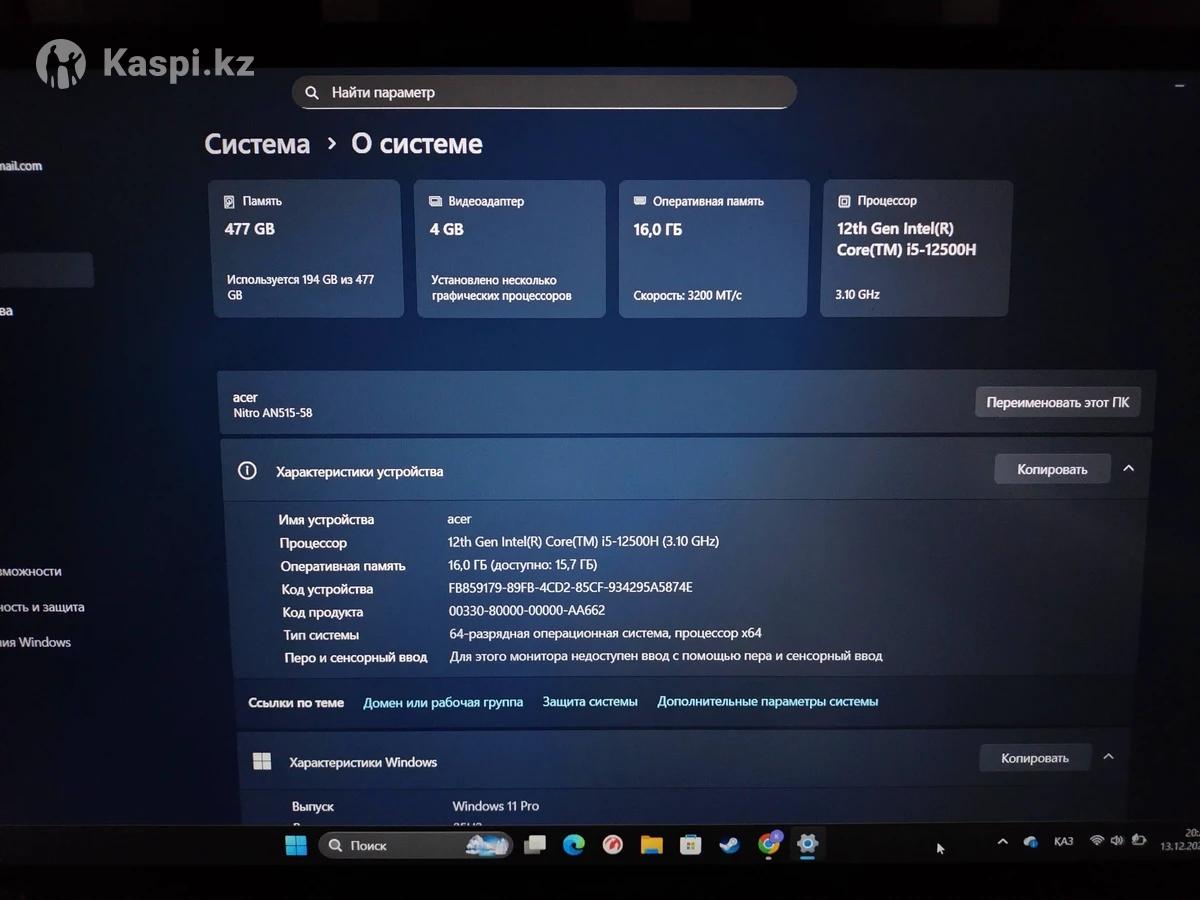The image size is (1200, 900).
Task: Open the Защита системы link
Action: 589,702
